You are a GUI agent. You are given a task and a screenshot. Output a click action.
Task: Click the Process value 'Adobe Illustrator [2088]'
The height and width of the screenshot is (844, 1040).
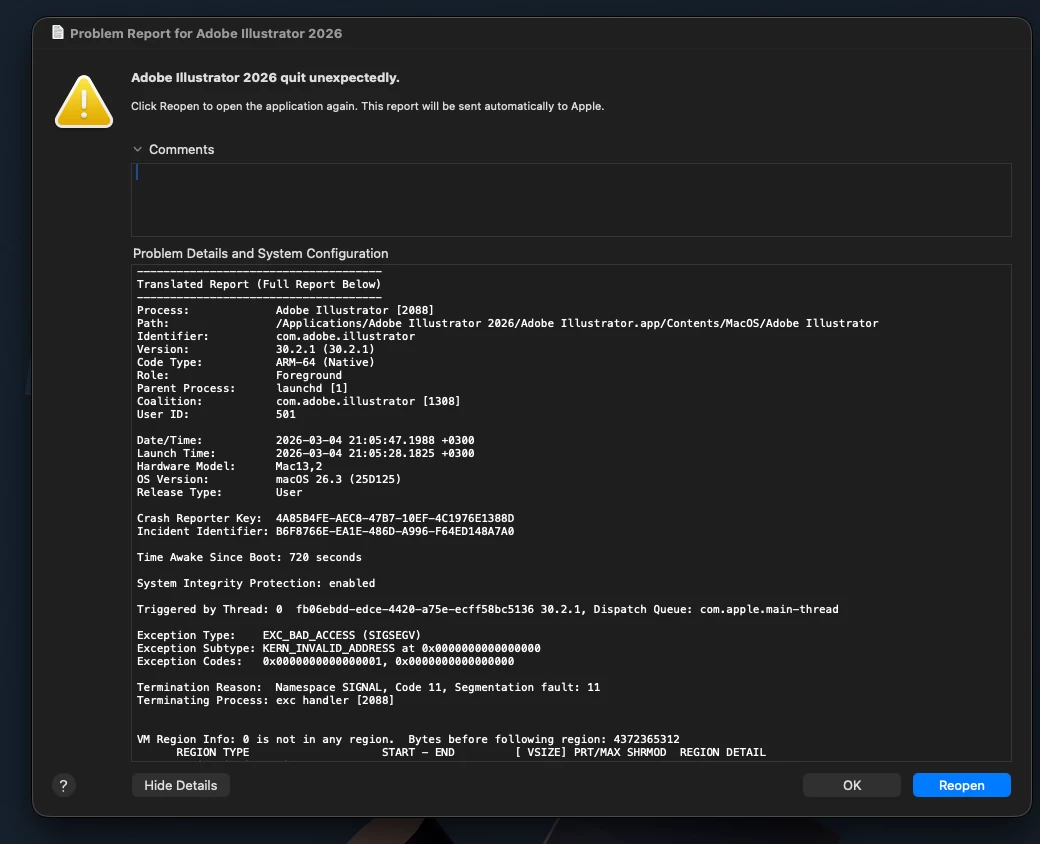tap(355, 310)
